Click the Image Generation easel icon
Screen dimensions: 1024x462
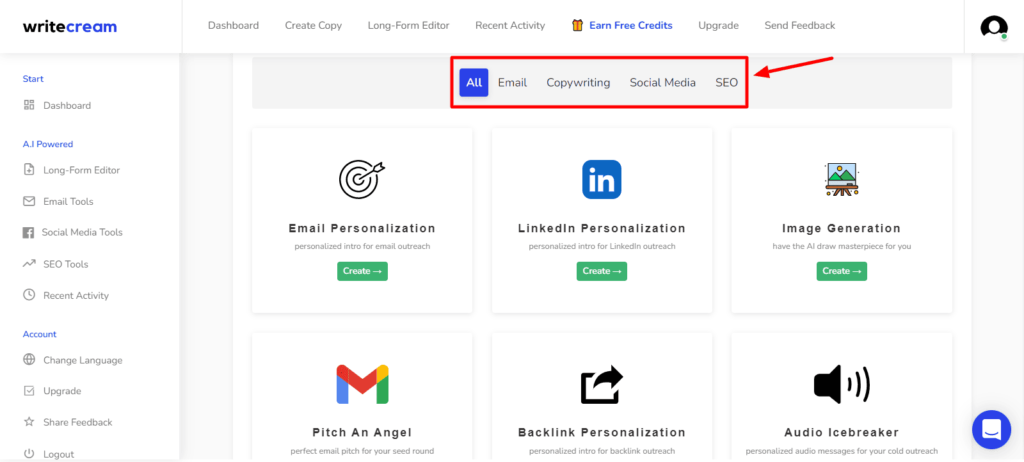click(841, 180)
